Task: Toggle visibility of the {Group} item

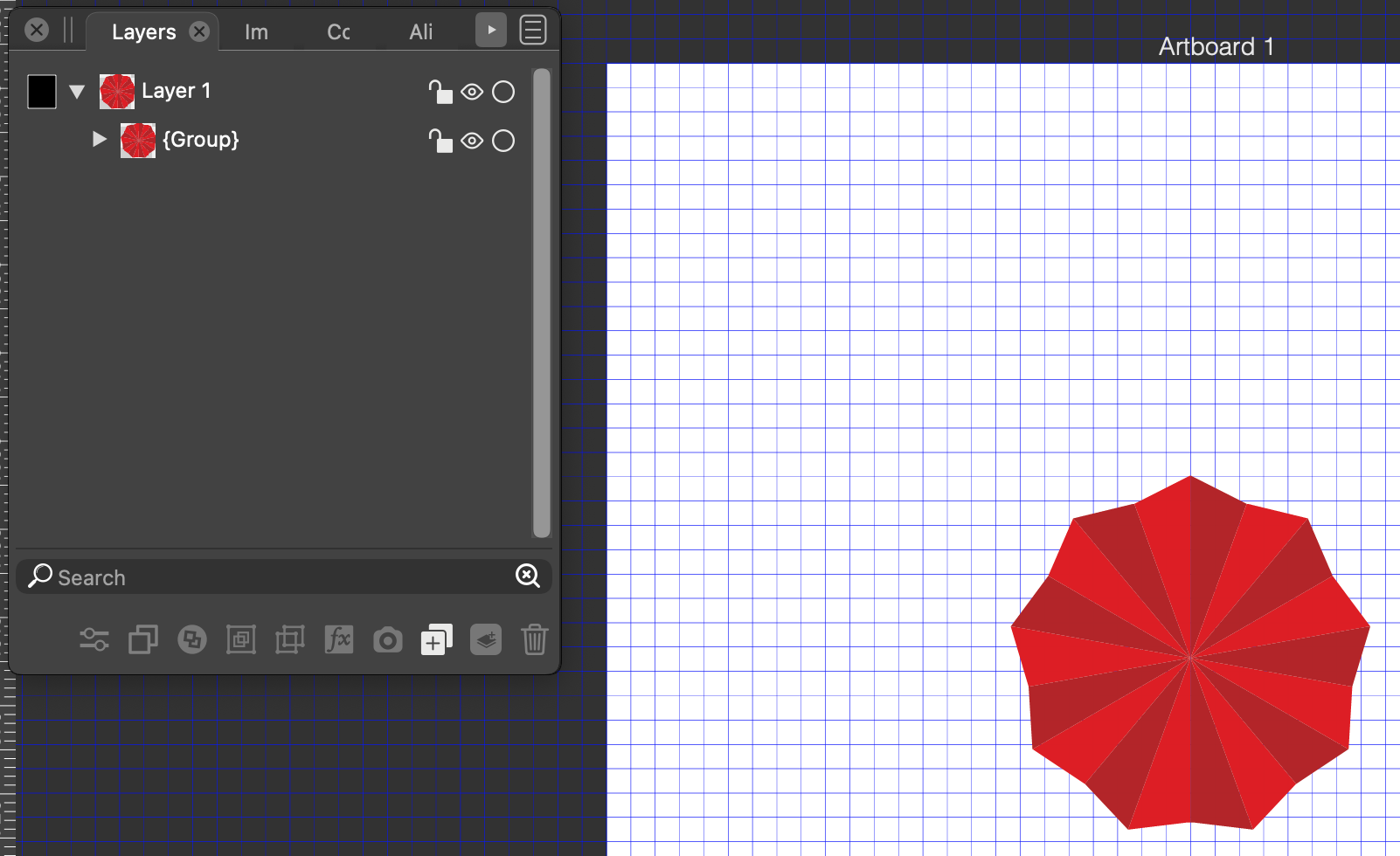Action: [472, 141]
